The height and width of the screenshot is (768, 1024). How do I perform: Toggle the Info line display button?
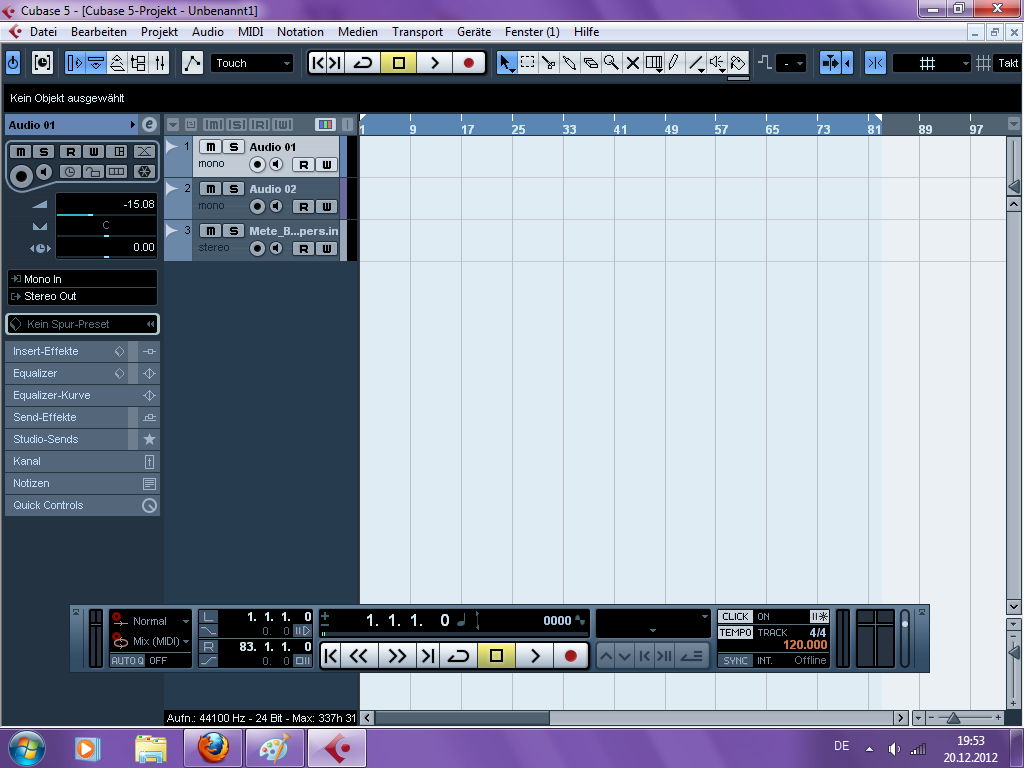point(96,63)
